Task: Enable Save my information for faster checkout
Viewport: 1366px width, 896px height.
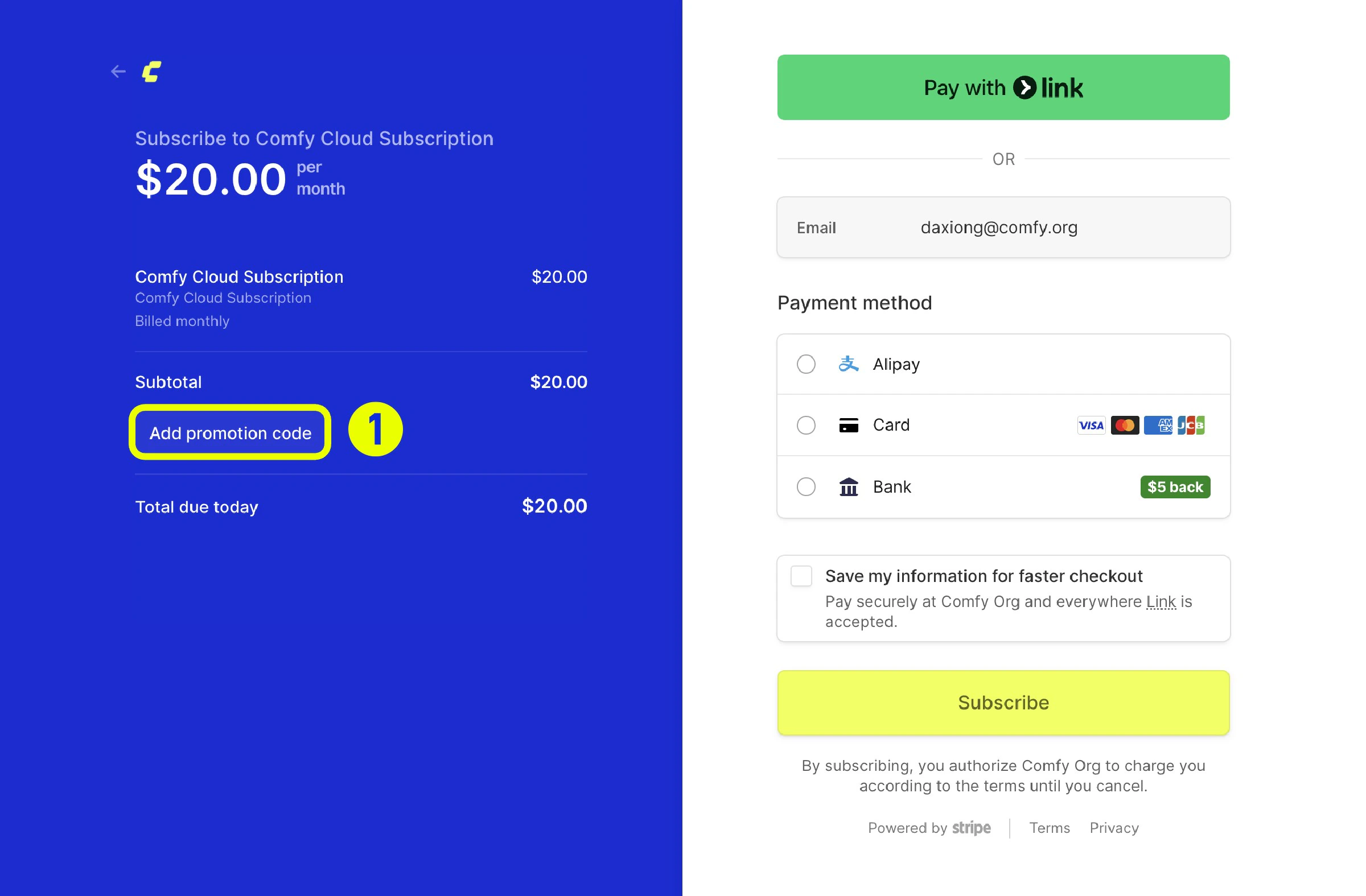Action: [801, 576]
